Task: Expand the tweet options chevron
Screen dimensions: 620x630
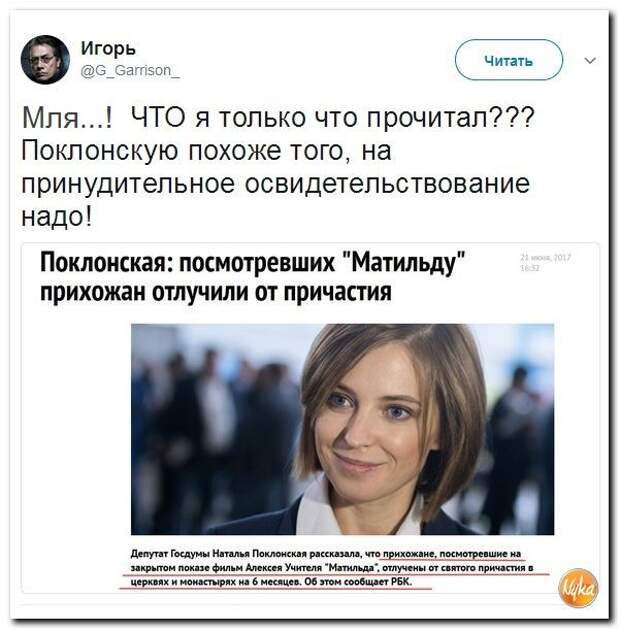Action: click(x=589, y=61)
